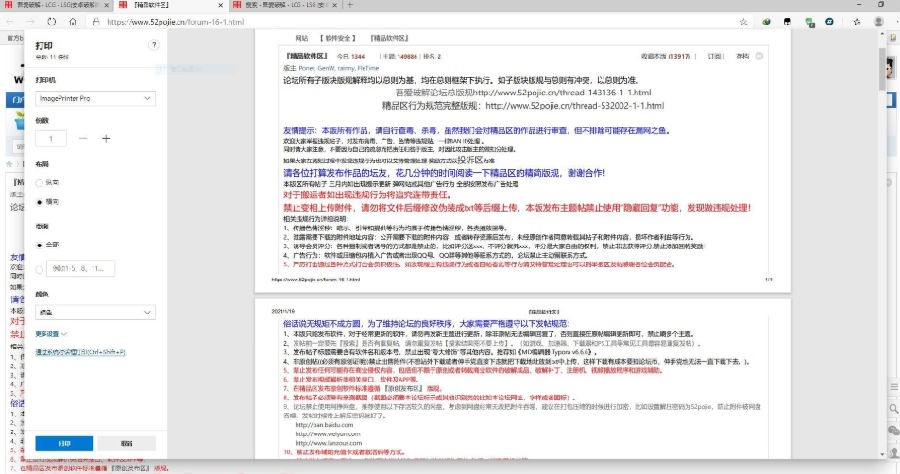Screen dimensions: 900x474
Task: Click the page range input box
Action: (80, 269)
